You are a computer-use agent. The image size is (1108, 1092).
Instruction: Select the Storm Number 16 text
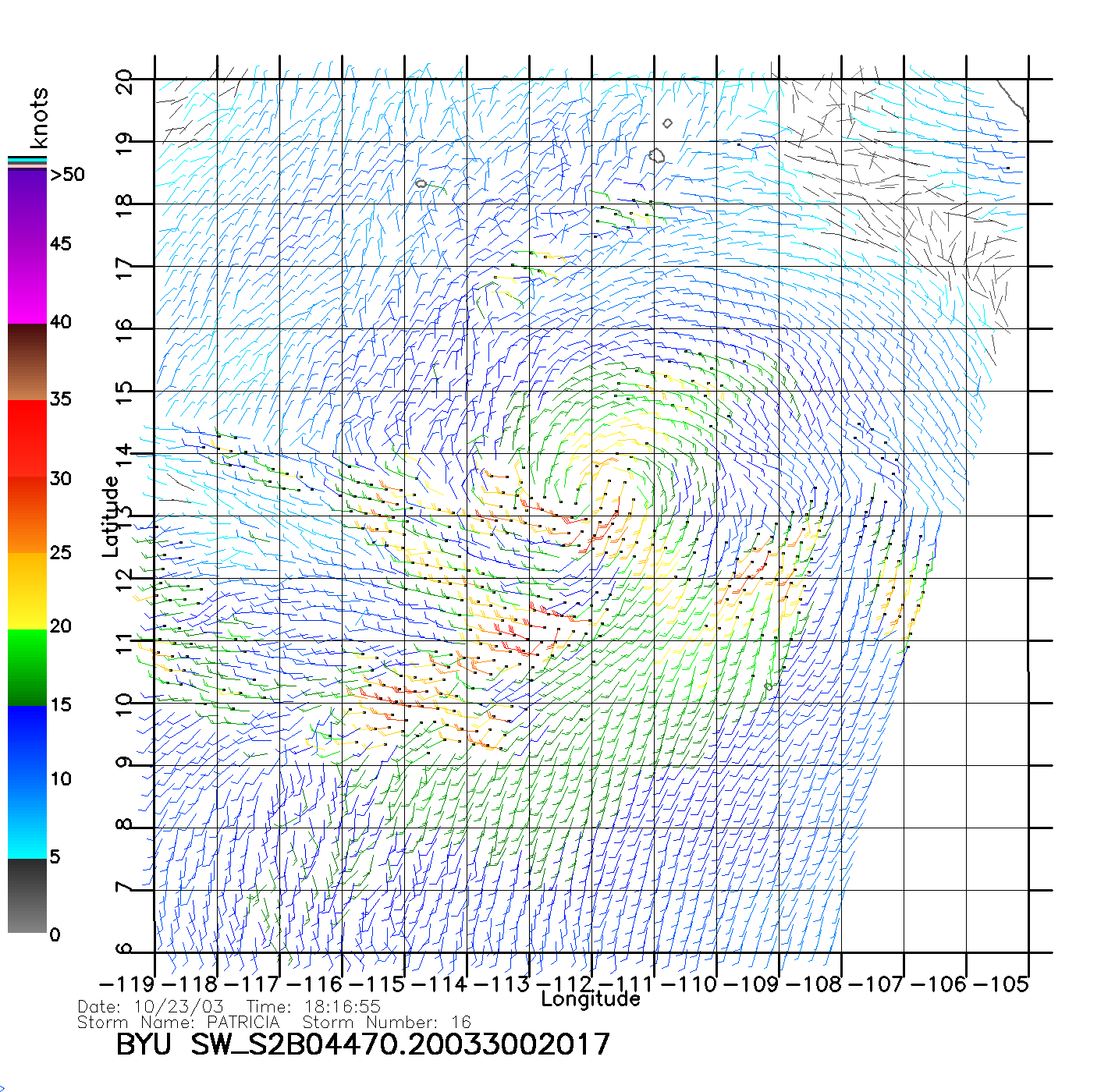pos(386,1023)
